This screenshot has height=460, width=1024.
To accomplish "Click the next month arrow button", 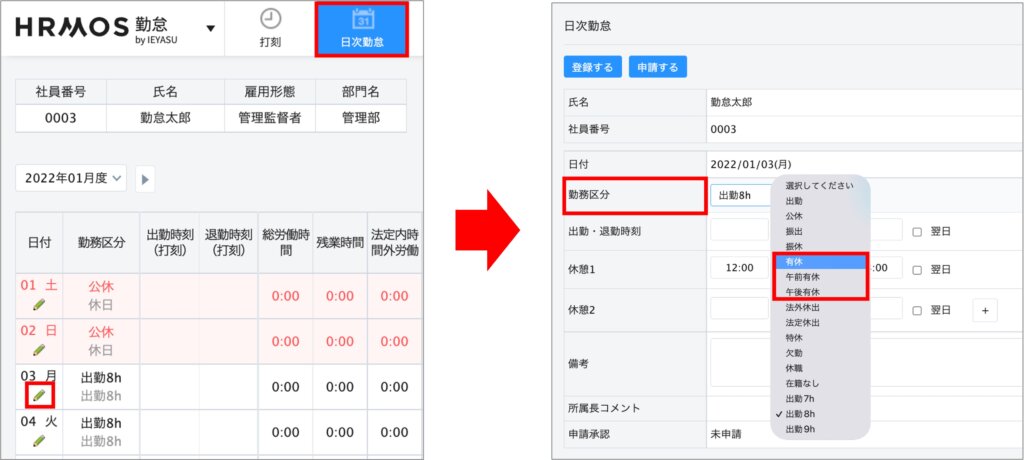I will (x=145, y=179).
